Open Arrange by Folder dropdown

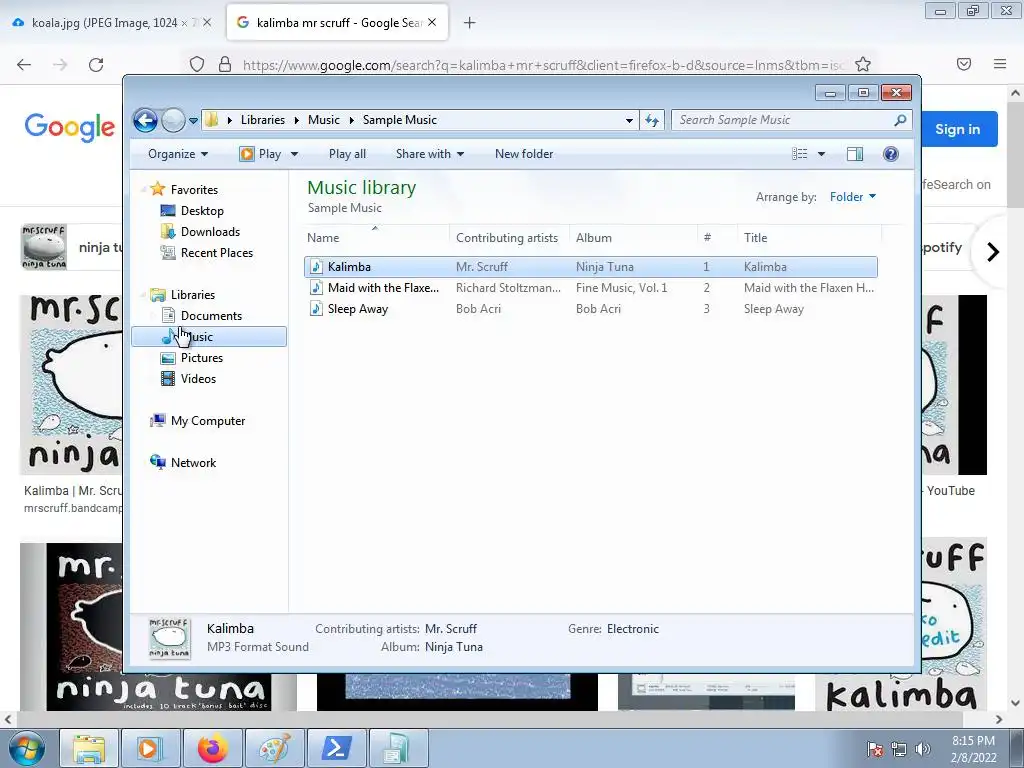click(853, 197)
